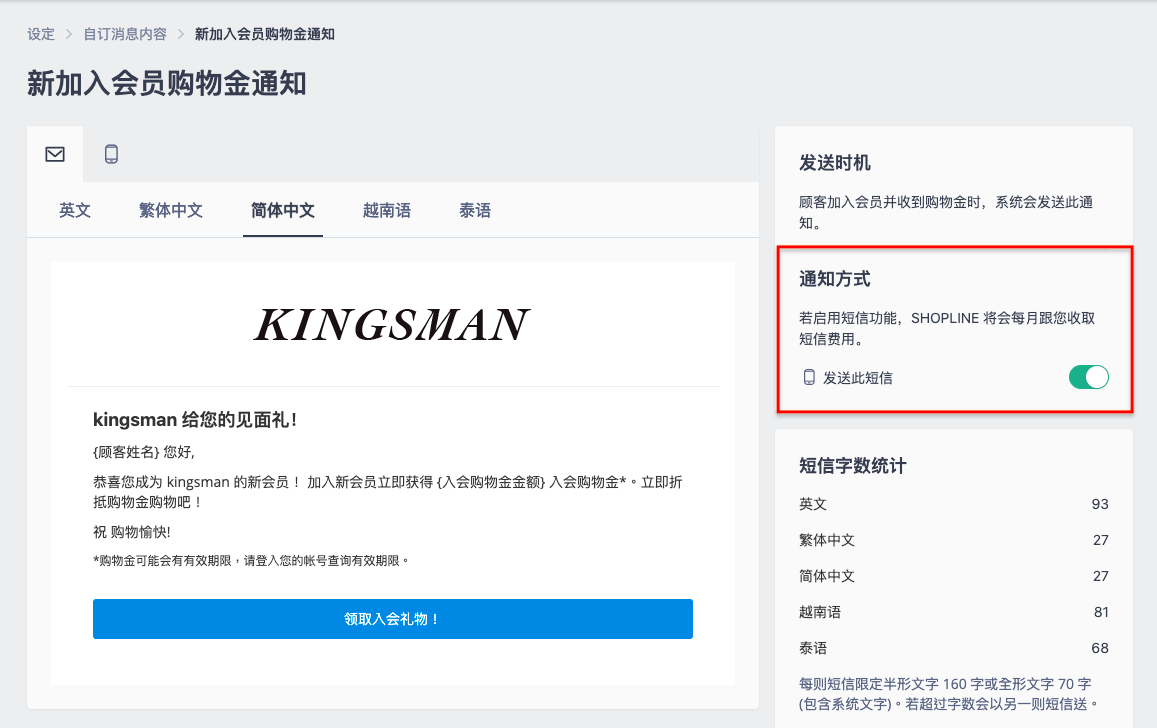Screen dimensions: 1157x728
Task: Switch to the 越南语 language tab
Action: [387, 211]
